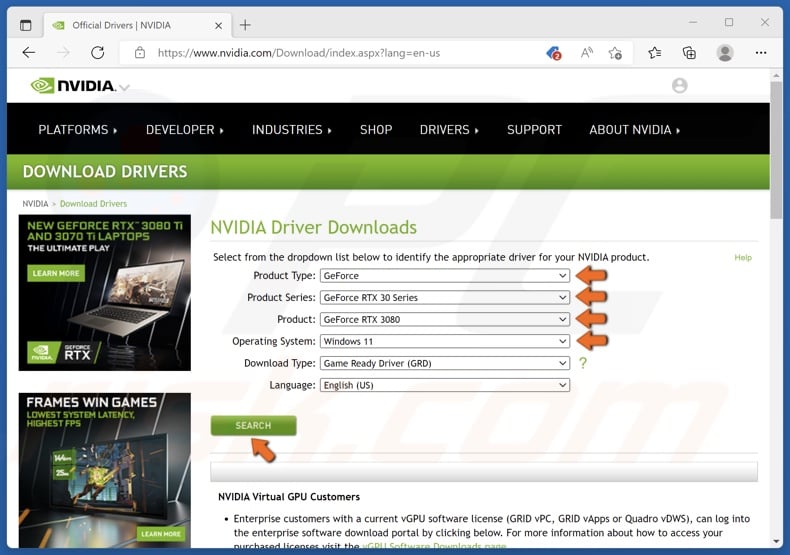
Task: Go to the SUPPORT page
Action: coord(534,129)
